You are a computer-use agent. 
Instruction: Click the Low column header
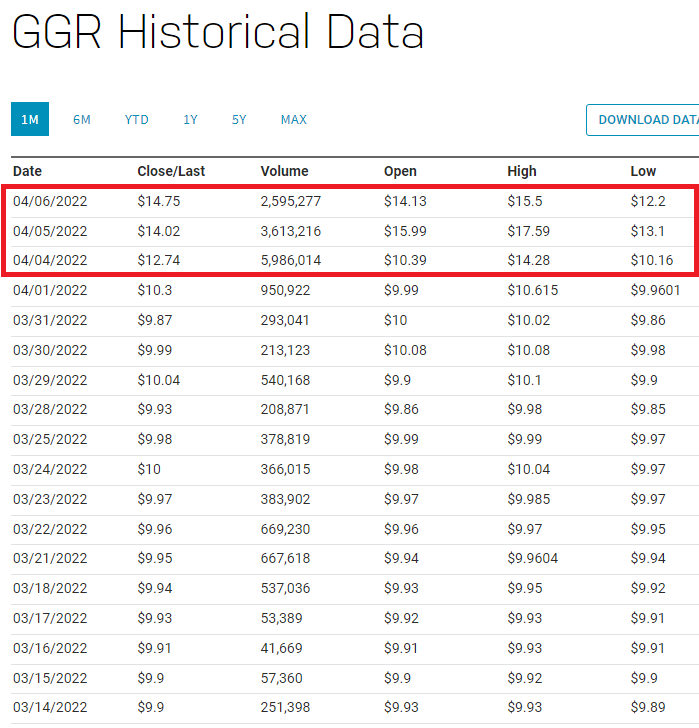click(x=643, y=171)
